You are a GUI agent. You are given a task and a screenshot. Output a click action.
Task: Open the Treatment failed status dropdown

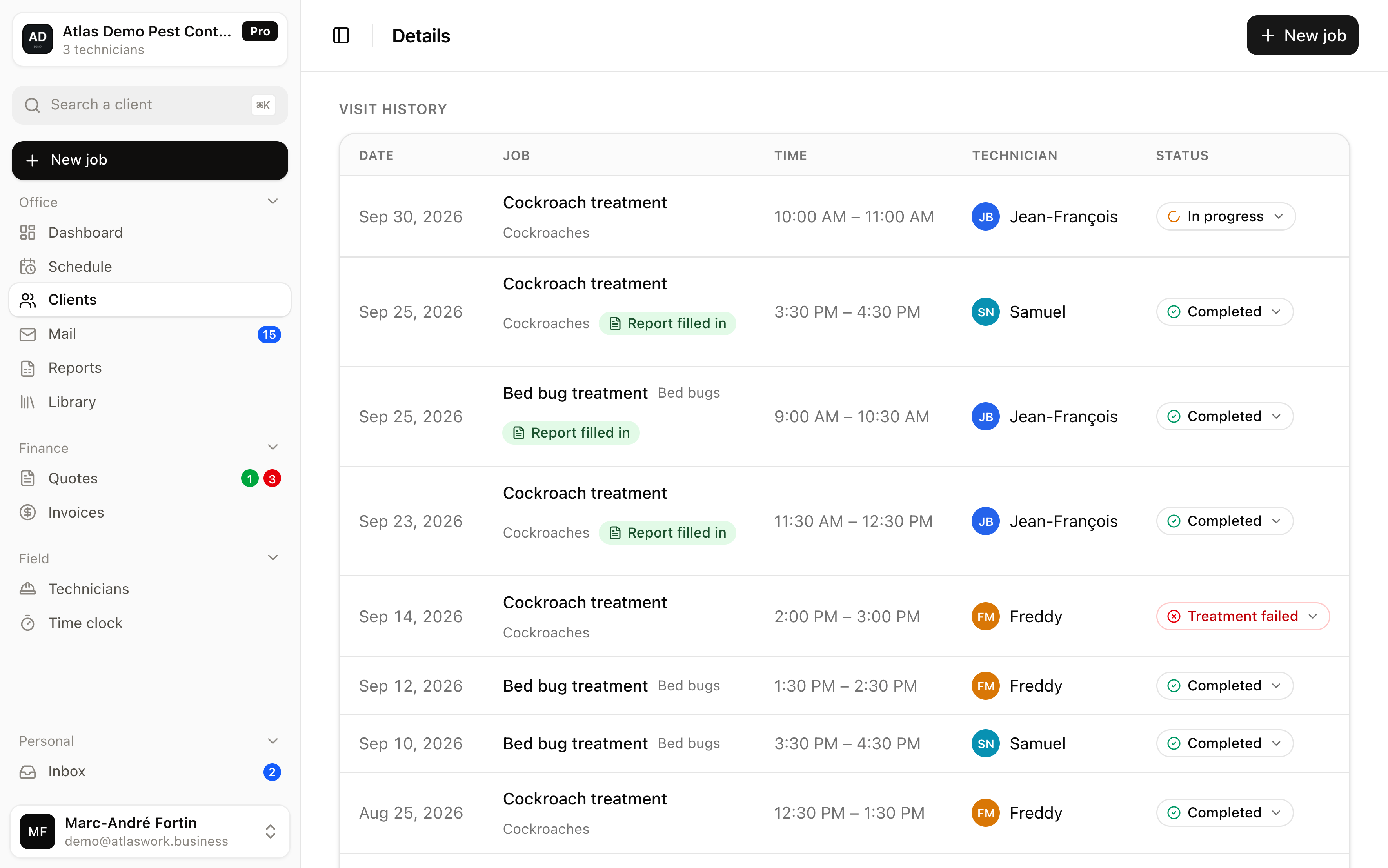1243,616
